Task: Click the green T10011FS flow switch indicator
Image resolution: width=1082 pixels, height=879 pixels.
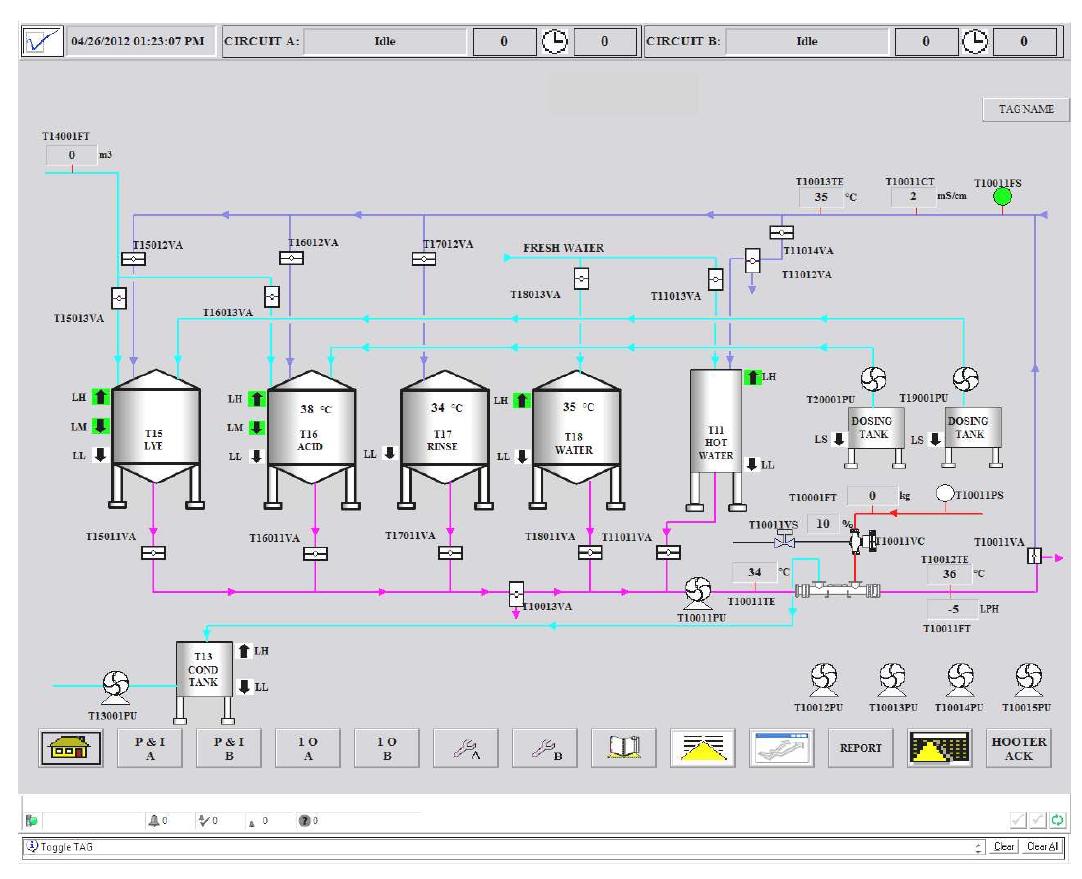Action: coord(1002,197)
